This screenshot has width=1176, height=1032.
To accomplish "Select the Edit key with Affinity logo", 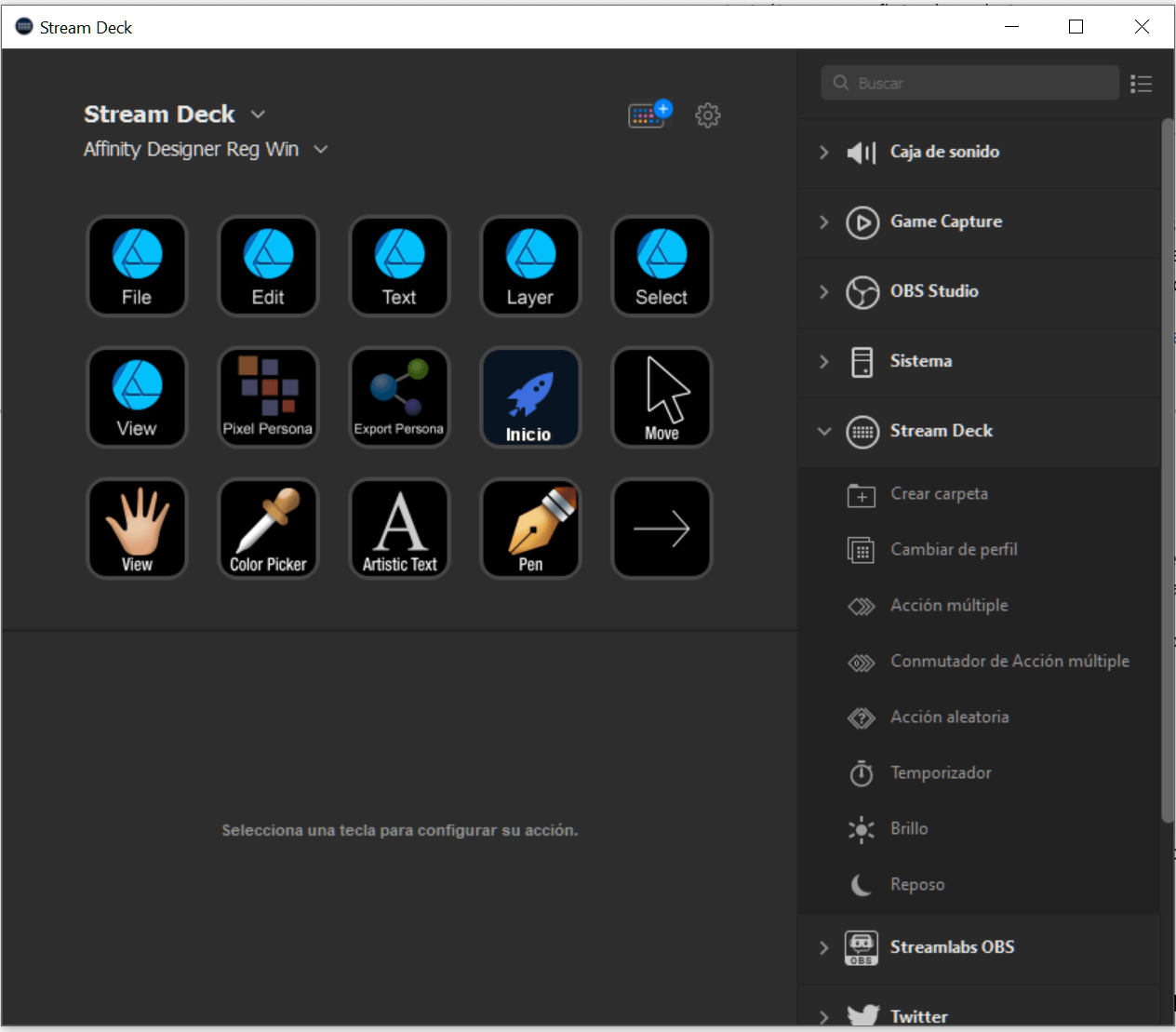I will (x=268, y=266).
